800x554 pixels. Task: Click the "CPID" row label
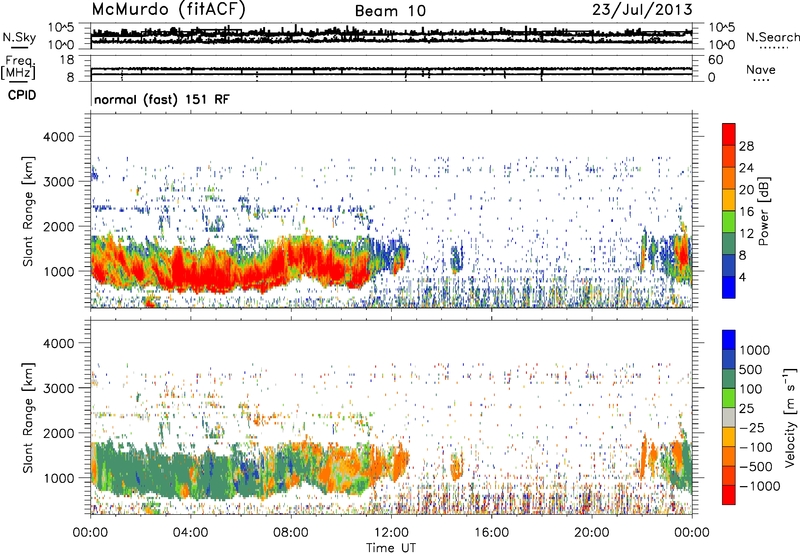click(22, 95)
